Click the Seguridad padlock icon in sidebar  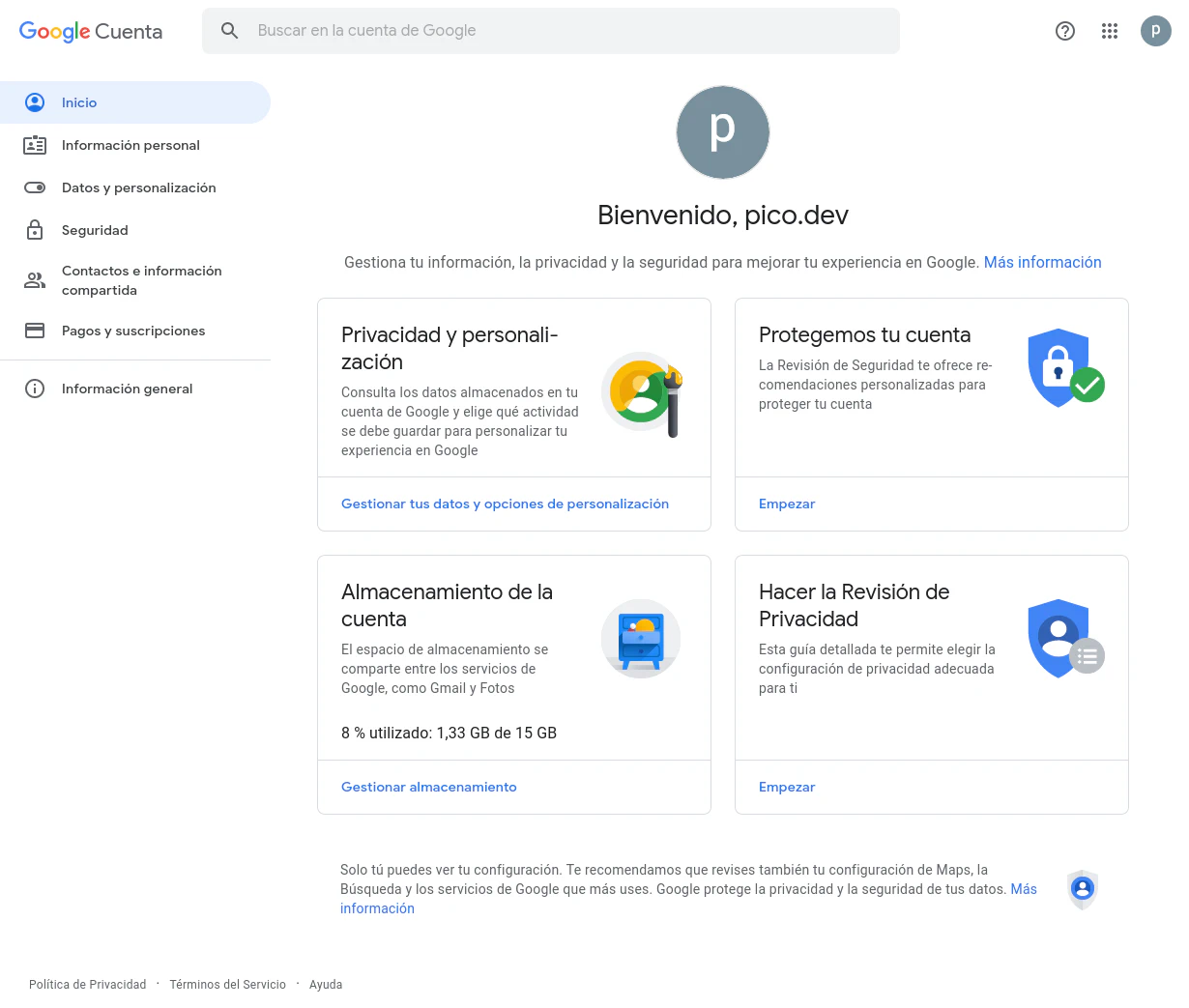(35, 230)
